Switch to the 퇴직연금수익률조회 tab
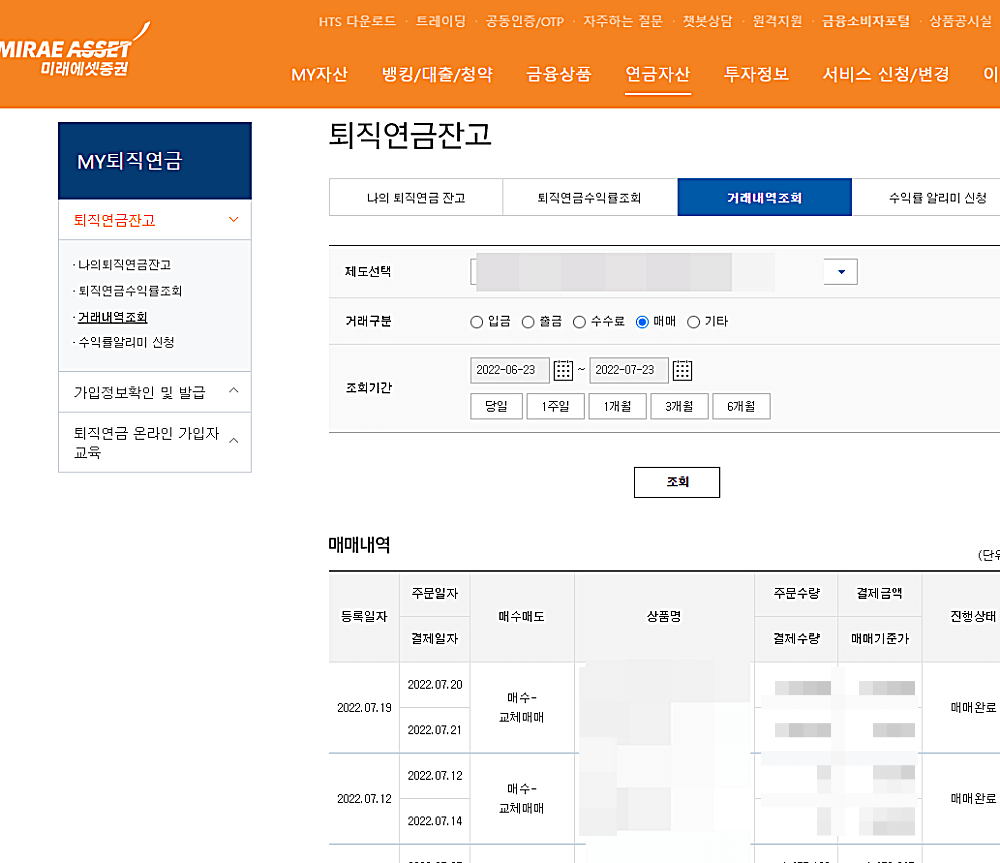 pos(589,197)
